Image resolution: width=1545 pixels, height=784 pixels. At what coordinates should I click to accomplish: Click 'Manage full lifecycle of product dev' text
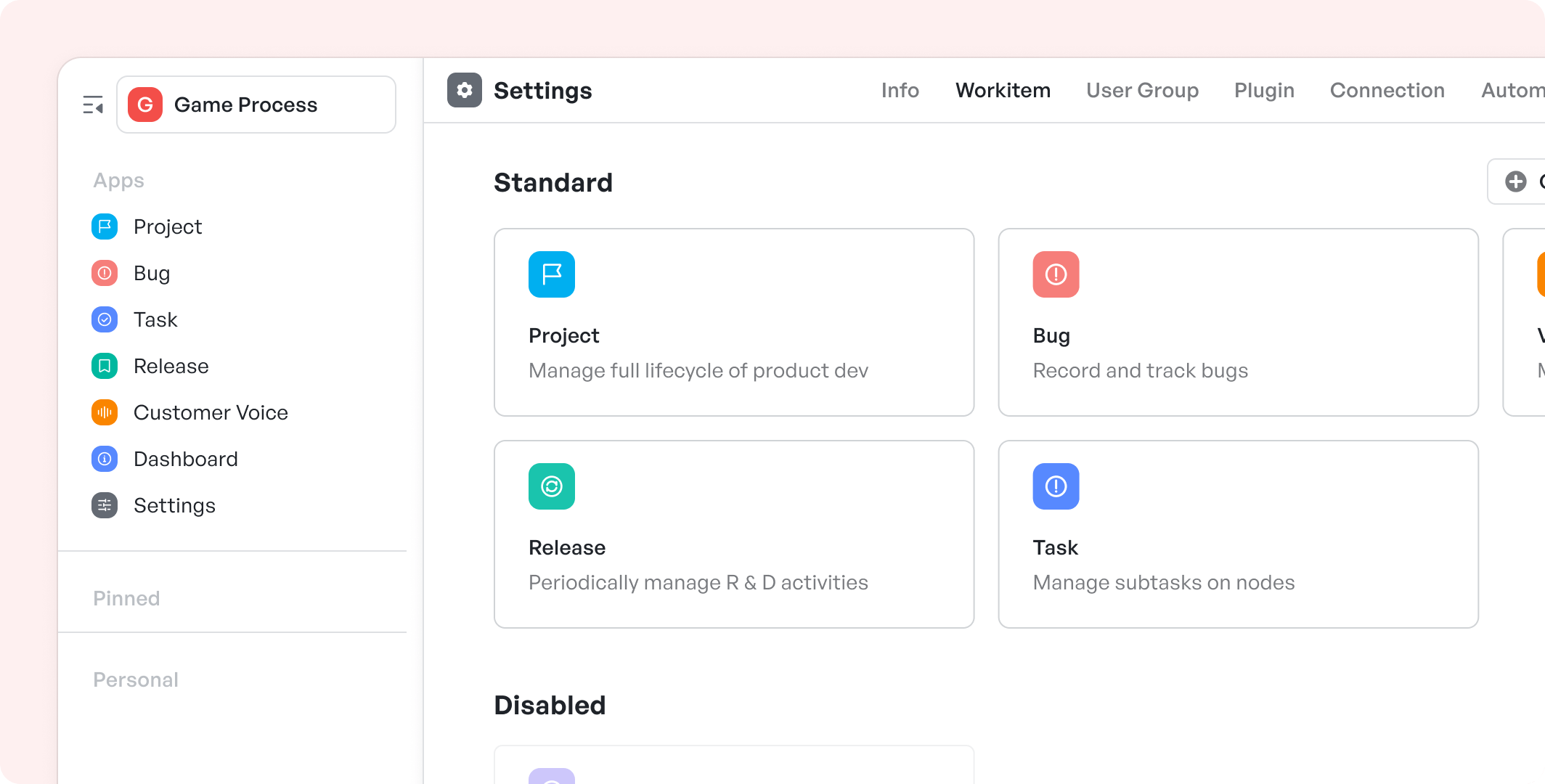698,371
